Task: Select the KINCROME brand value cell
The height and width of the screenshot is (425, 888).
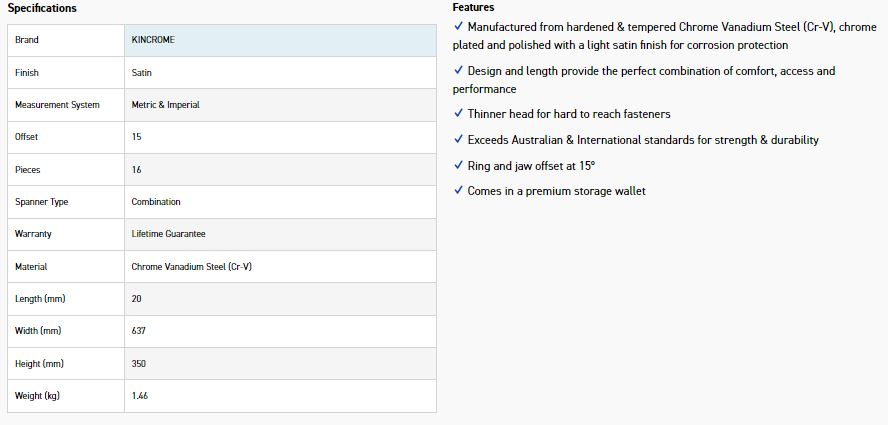Action: click(153, 40)
